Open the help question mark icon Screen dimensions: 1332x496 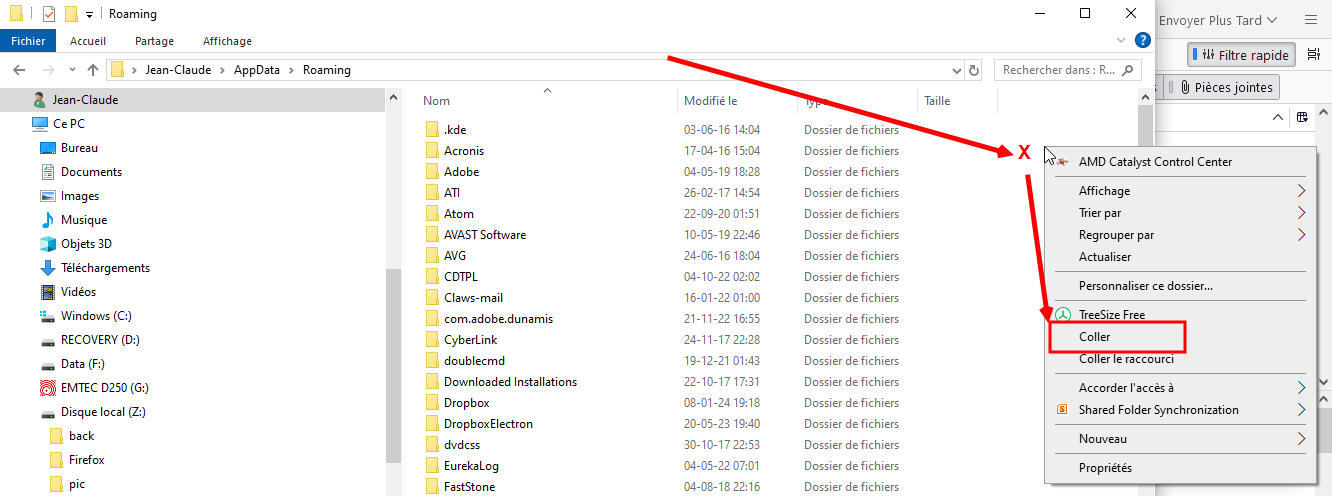click(1143, 41)
